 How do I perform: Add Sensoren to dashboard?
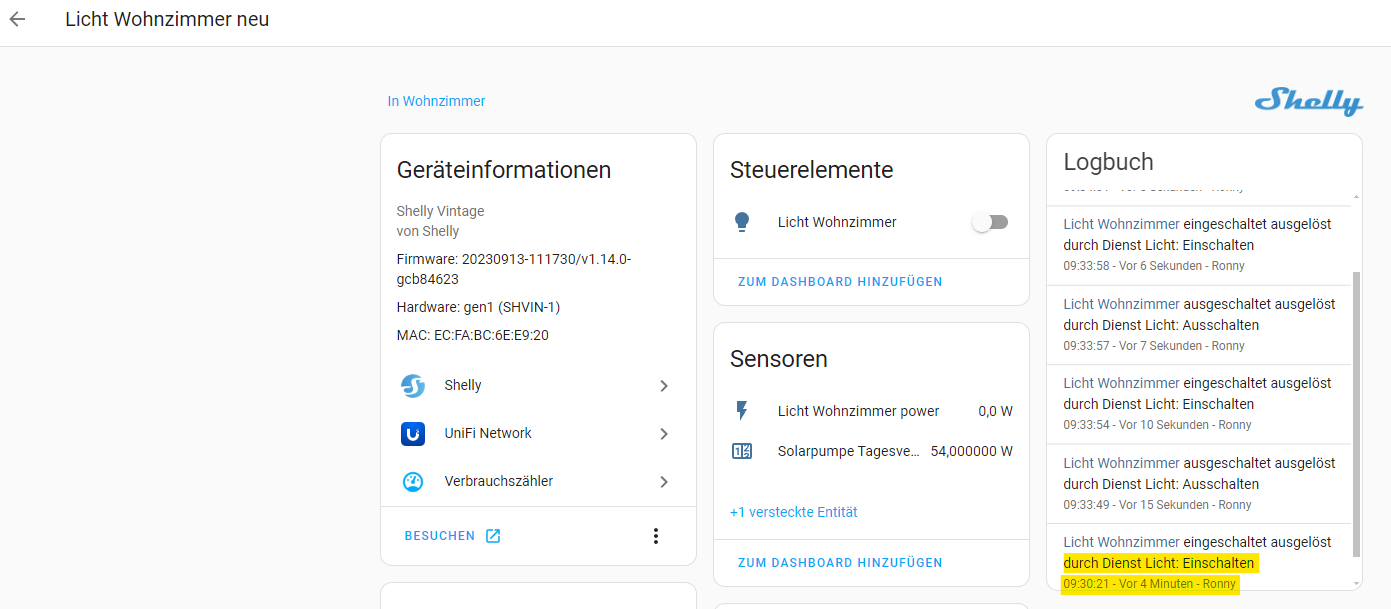click(840, 563)
